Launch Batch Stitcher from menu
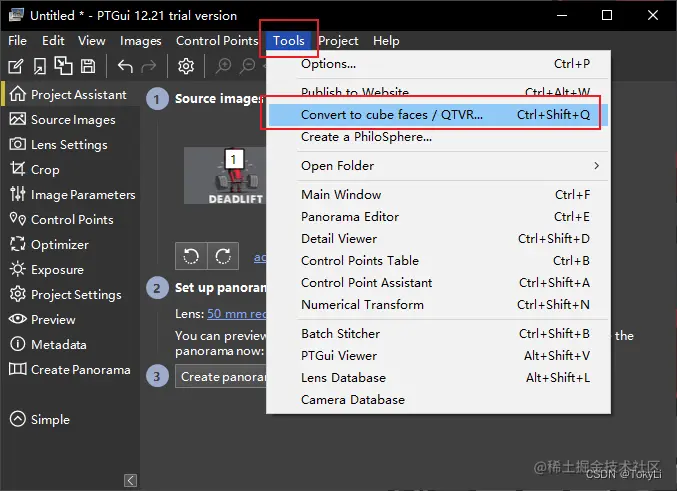The image size is (677, 491). [438, 334]
